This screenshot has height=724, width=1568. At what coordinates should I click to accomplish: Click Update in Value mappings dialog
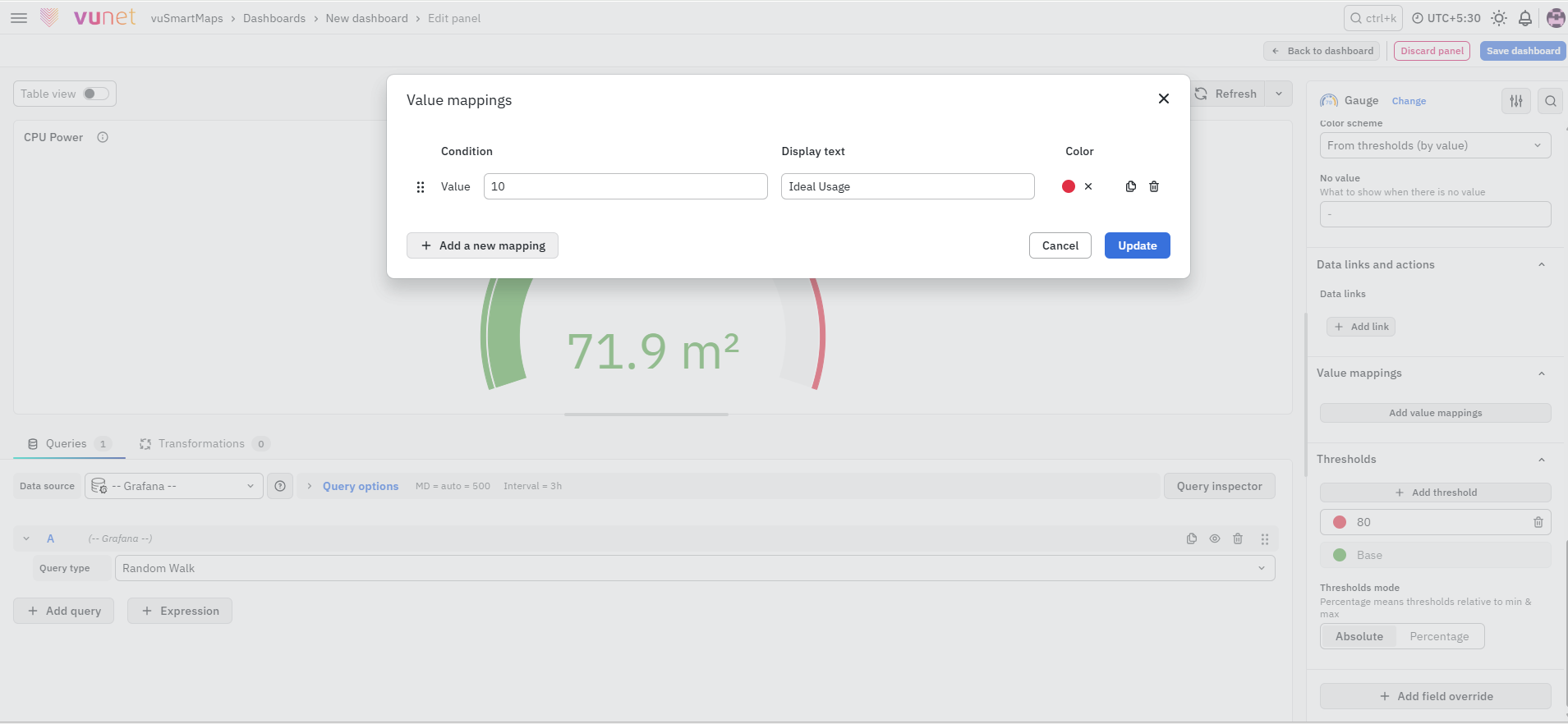[x=1137, y=245]
